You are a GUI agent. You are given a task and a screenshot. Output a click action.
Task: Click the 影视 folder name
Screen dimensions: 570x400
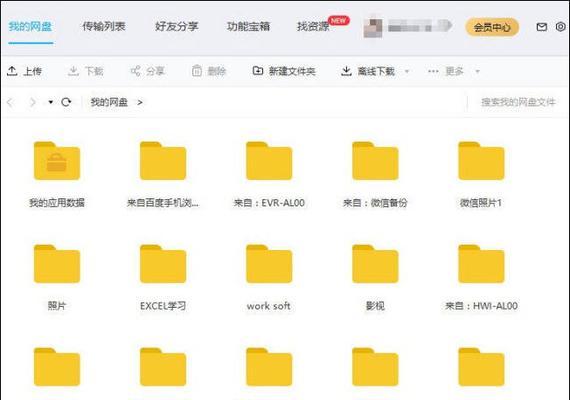(x=375, y=306)
